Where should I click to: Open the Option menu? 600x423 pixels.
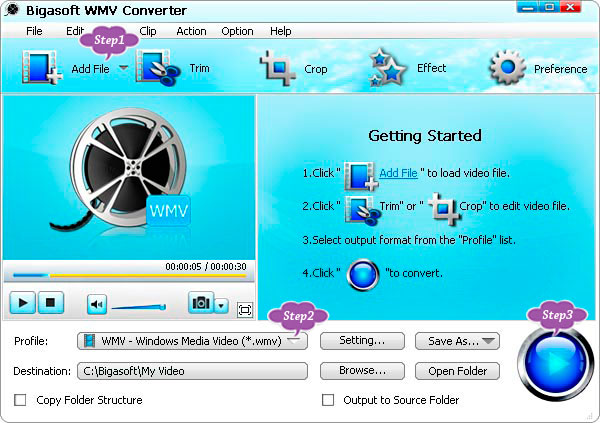(x=237, y=31)
